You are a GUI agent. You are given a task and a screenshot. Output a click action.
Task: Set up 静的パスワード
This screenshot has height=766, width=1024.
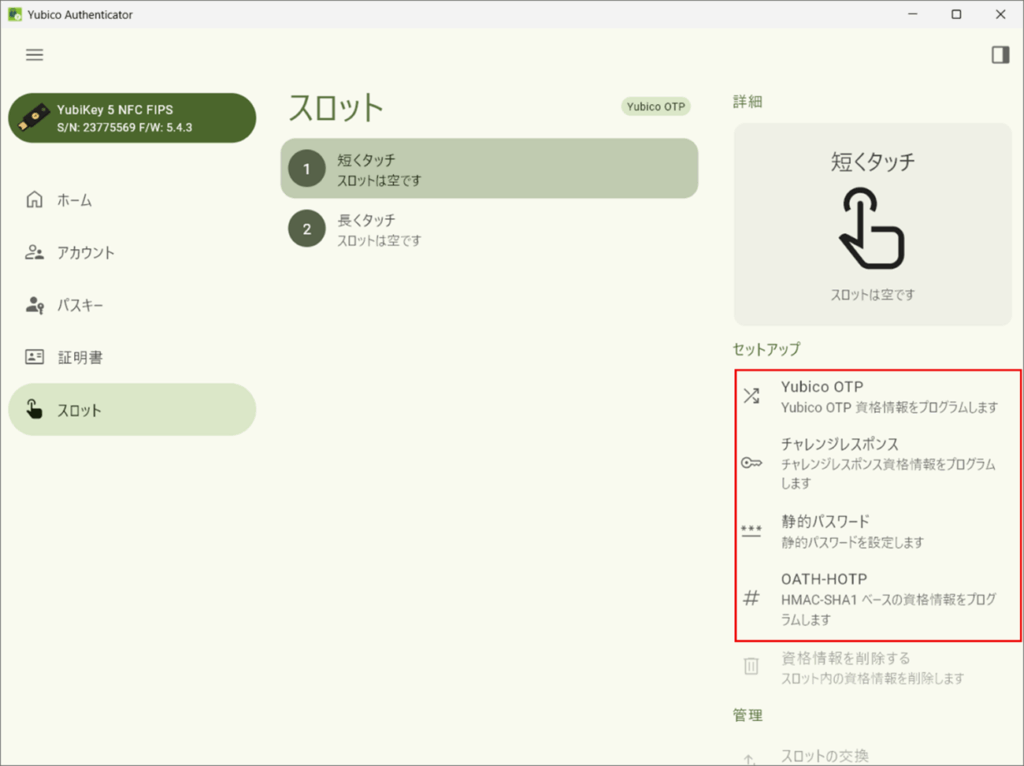[x=877, y=531]
